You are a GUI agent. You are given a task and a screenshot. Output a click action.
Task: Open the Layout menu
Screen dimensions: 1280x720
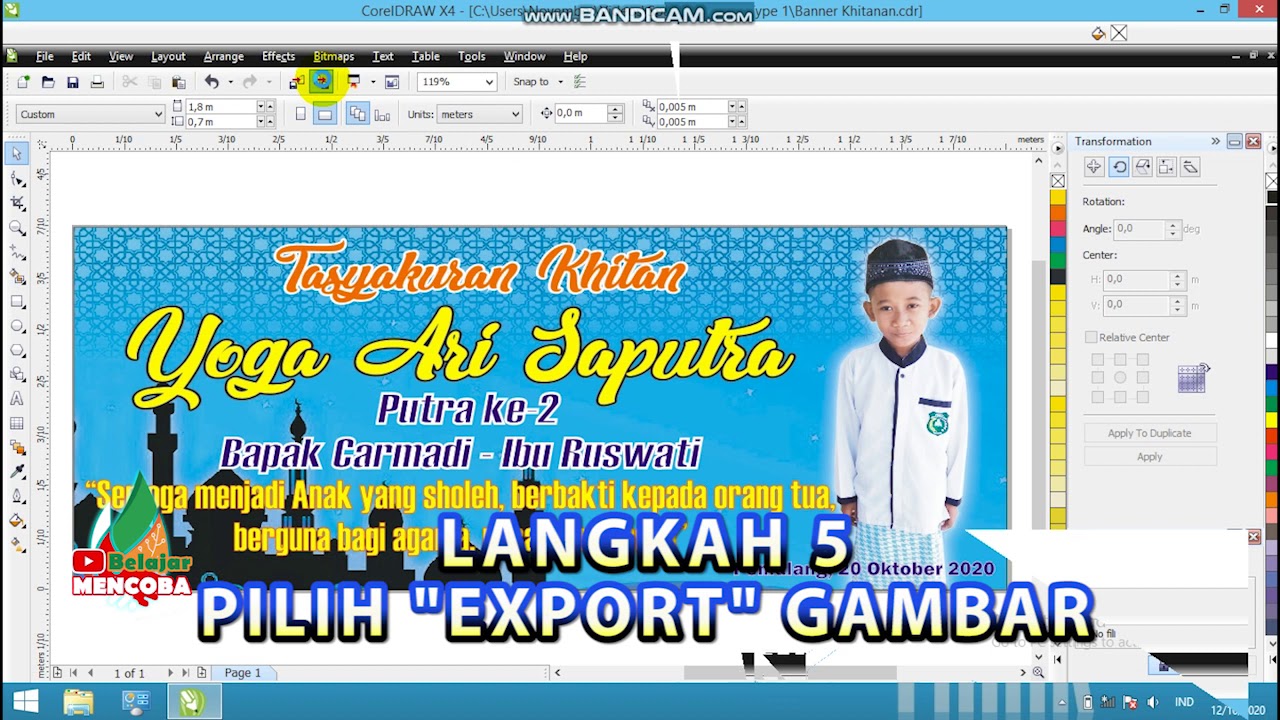point(168,57)
